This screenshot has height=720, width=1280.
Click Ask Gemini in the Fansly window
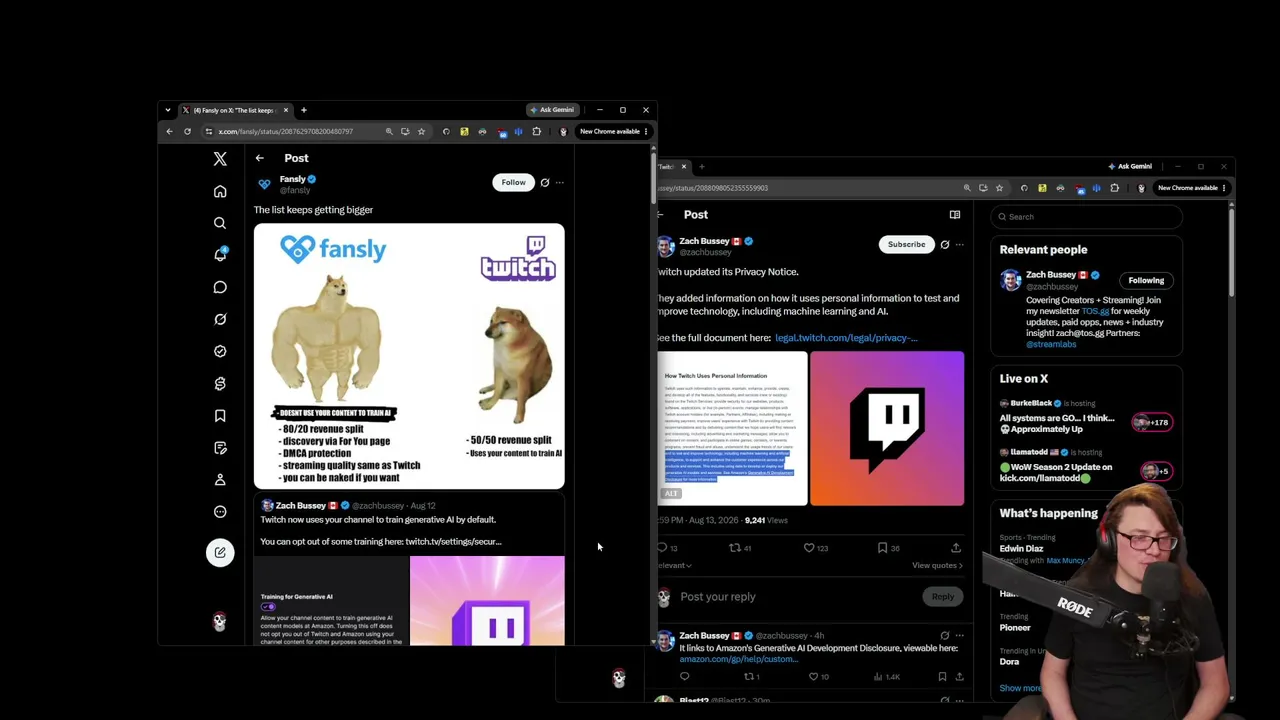click(x=552, y=110)
